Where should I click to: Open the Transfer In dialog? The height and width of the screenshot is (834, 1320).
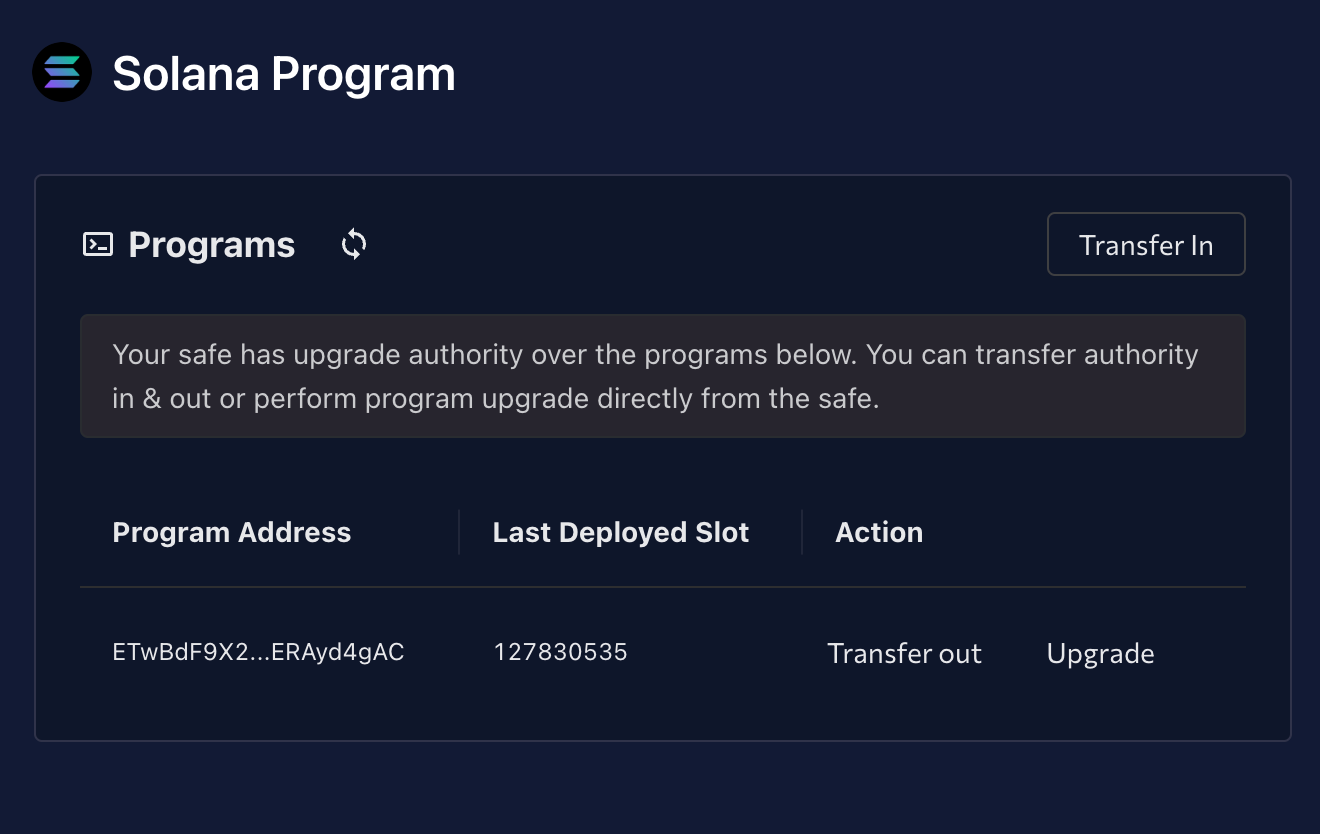point(1146,244)
